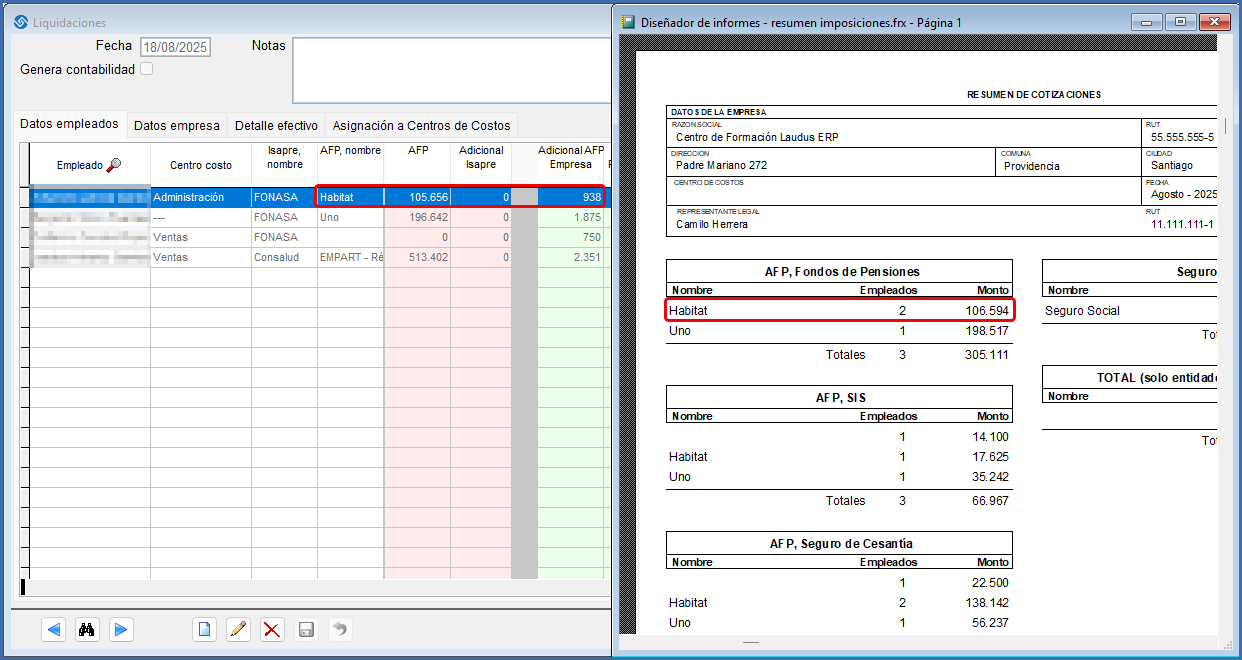Save with the floppy disk icon

pos(306,629)
